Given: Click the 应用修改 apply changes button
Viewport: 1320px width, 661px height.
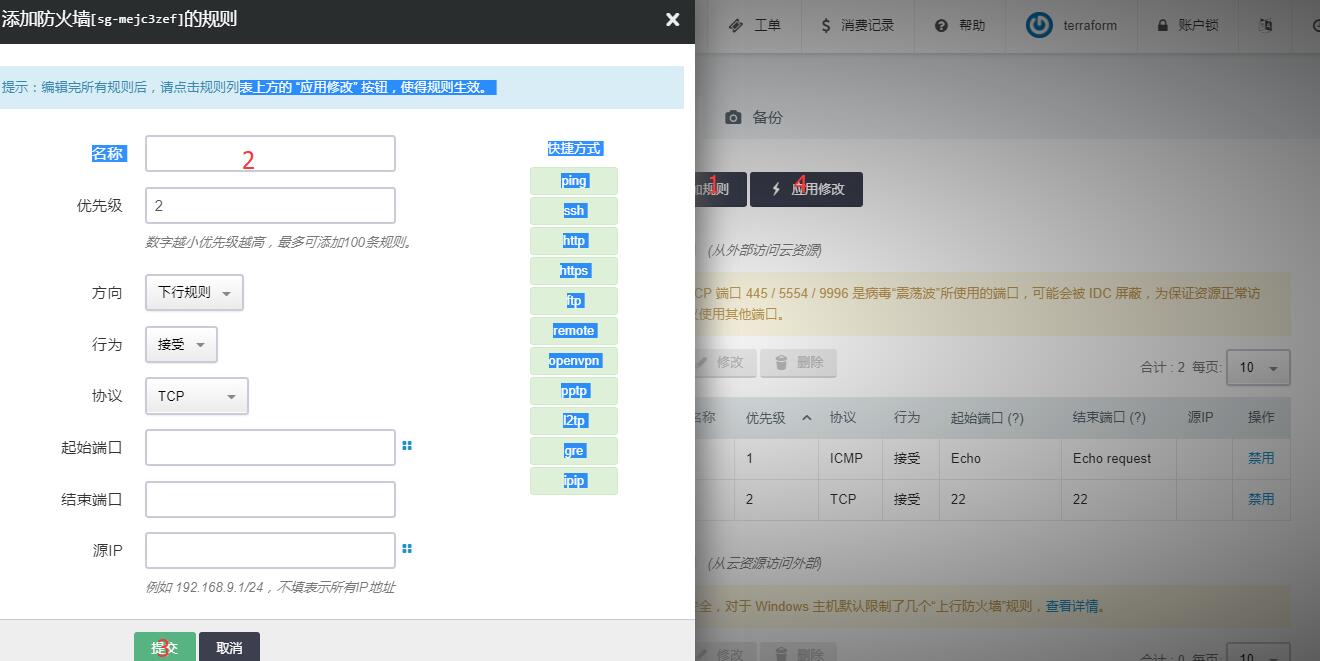Looking at the screenshot, I should point(807,189).
